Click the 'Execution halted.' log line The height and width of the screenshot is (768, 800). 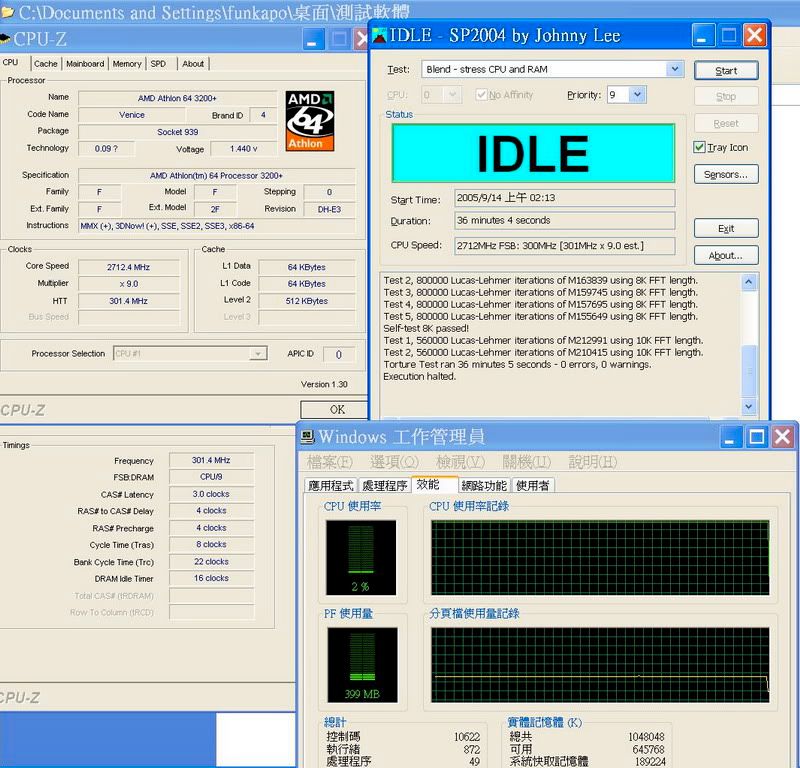pos(419,376)
